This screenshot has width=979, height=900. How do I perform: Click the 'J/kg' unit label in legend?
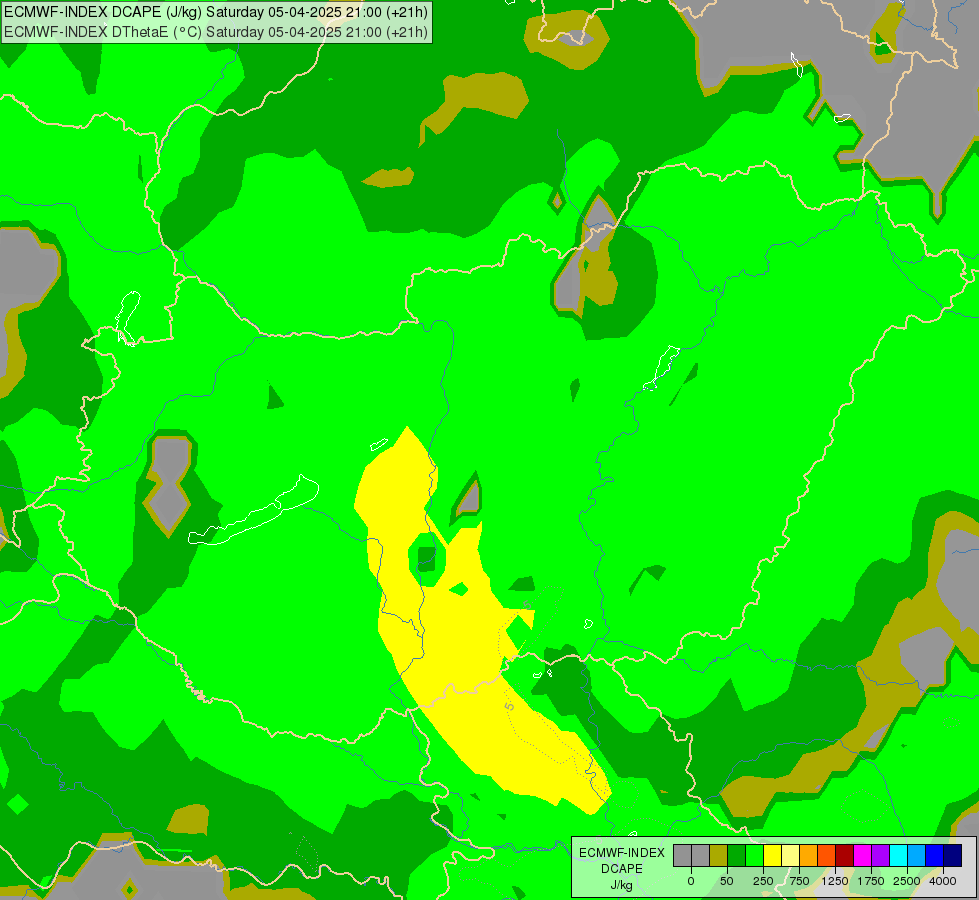tap(622, 885)
